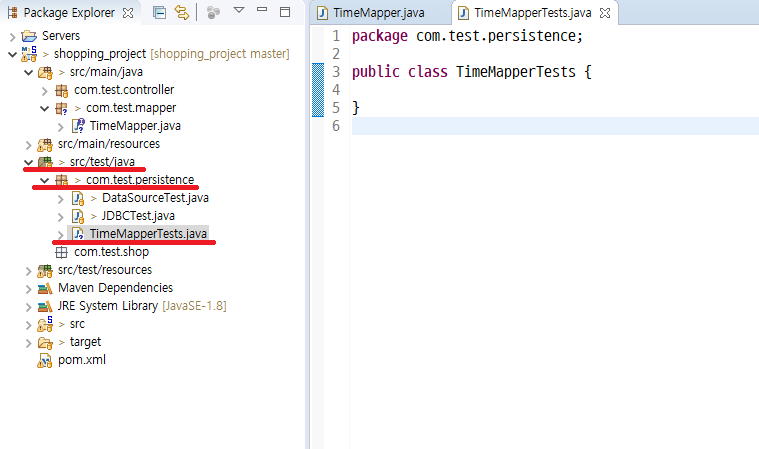Click the empty com.test.shop package icon
Screen dimensions: 759x449
(x=61, y=252)
